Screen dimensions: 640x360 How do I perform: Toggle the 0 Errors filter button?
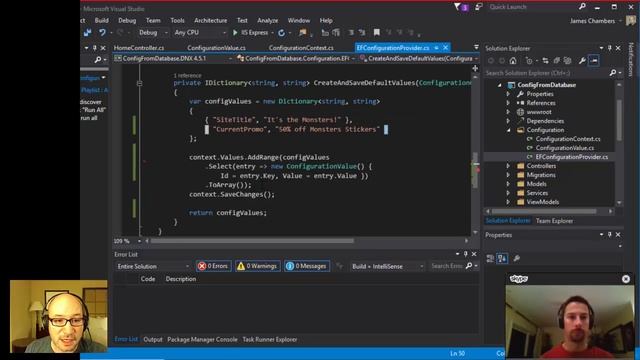tap(213, 266)
